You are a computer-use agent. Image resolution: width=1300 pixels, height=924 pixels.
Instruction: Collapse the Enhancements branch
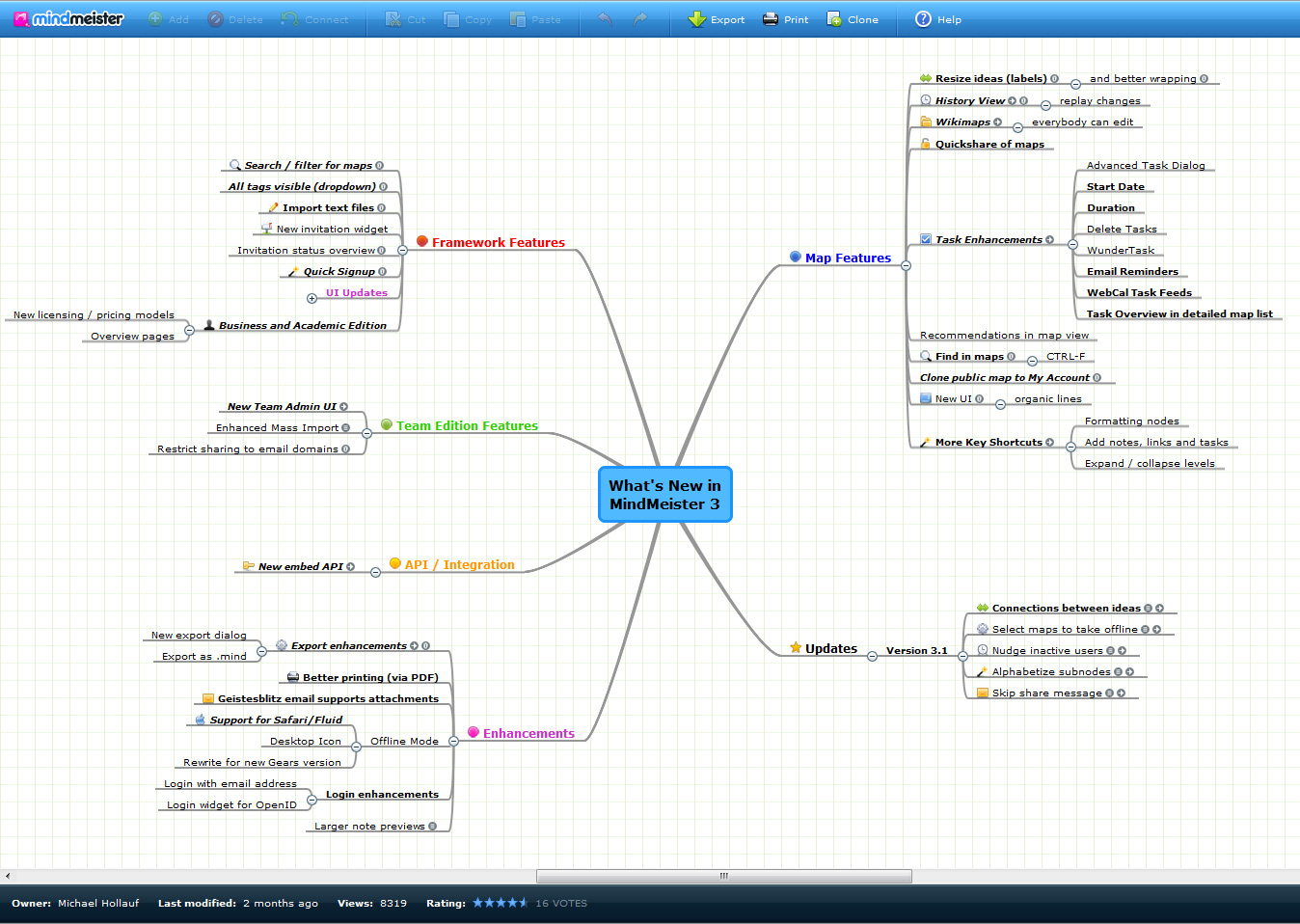coord(454,742)
